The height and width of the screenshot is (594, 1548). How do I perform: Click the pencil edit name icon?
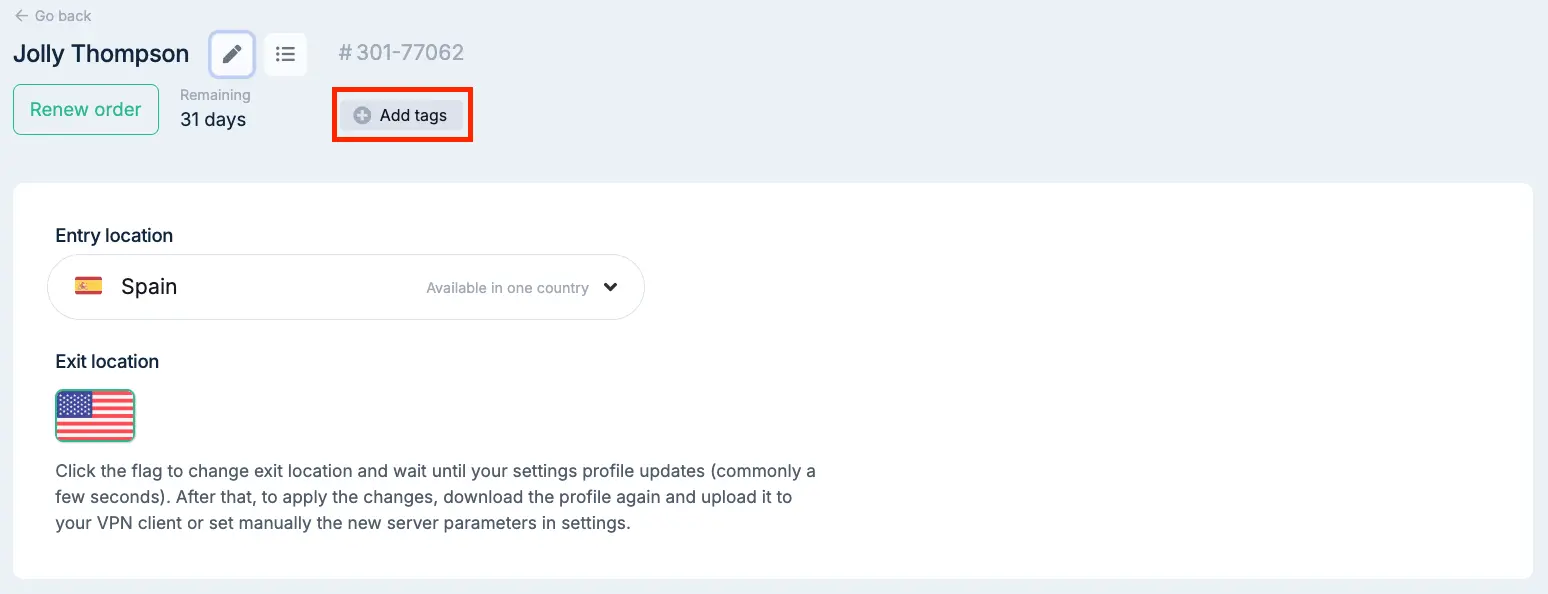click(232, 54)
